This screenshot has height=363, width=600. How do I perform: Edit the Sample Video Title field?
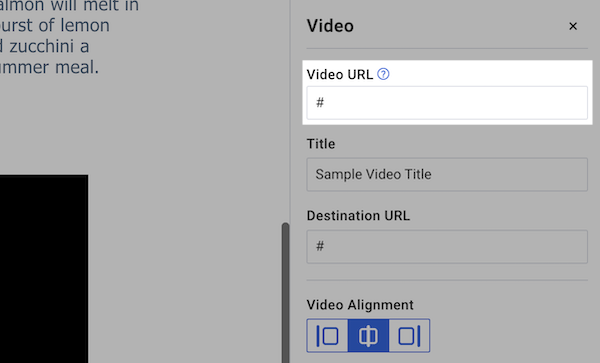coord(447,174)
